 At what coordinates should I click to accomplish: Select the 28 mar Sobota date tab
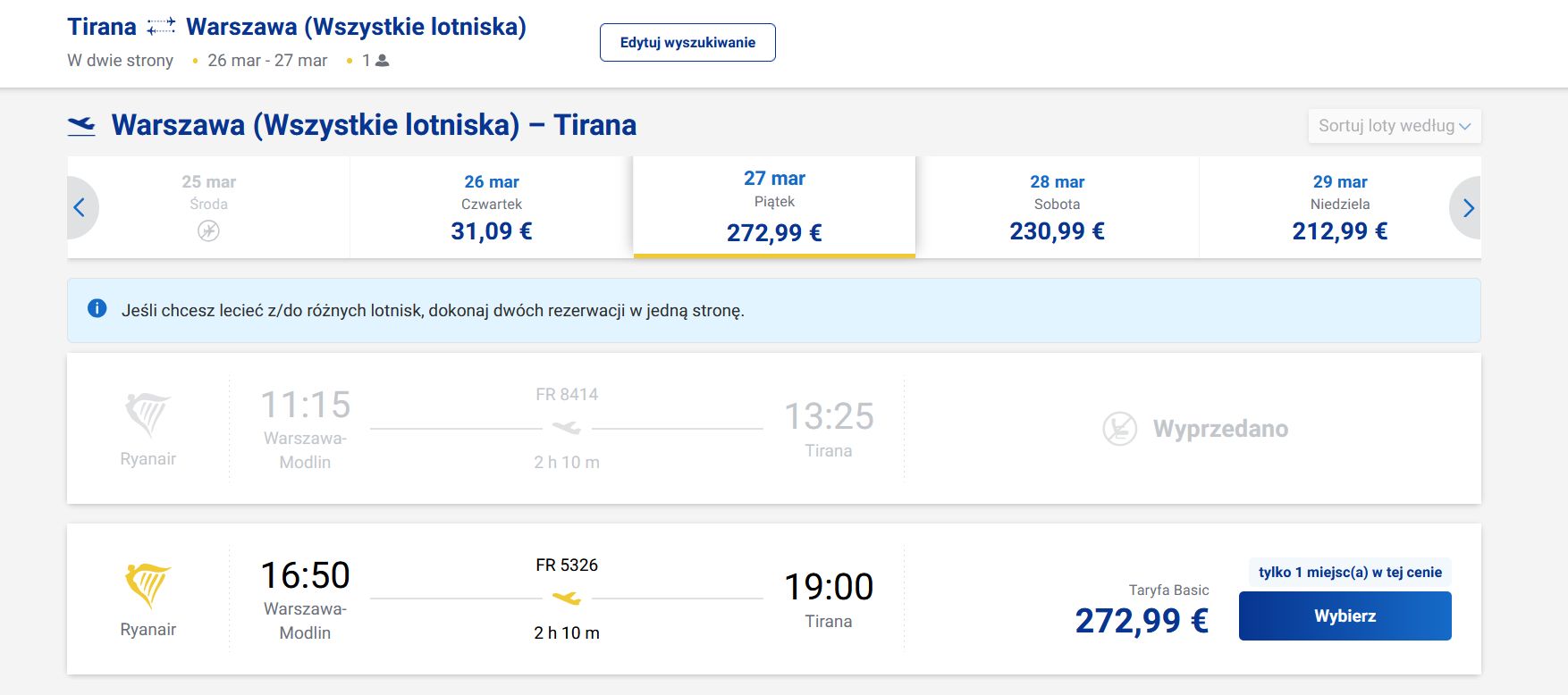tap(1057, 207)
